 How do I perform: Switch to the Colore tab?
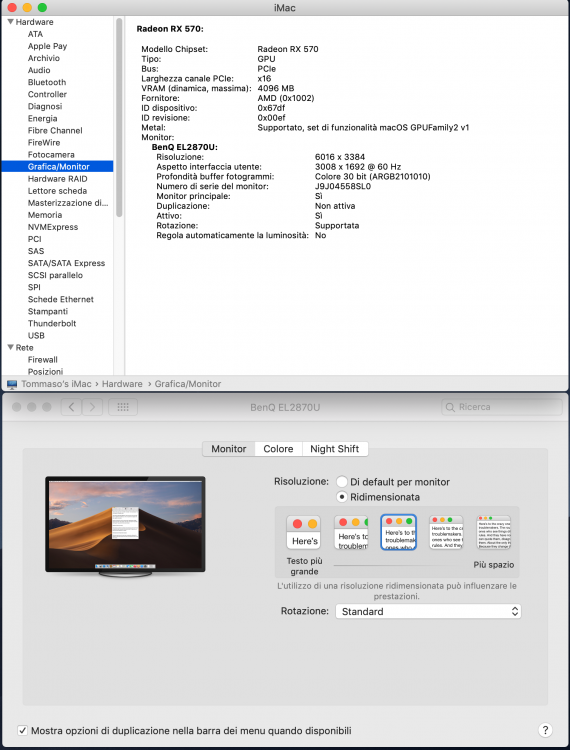[x=278, y=449]
